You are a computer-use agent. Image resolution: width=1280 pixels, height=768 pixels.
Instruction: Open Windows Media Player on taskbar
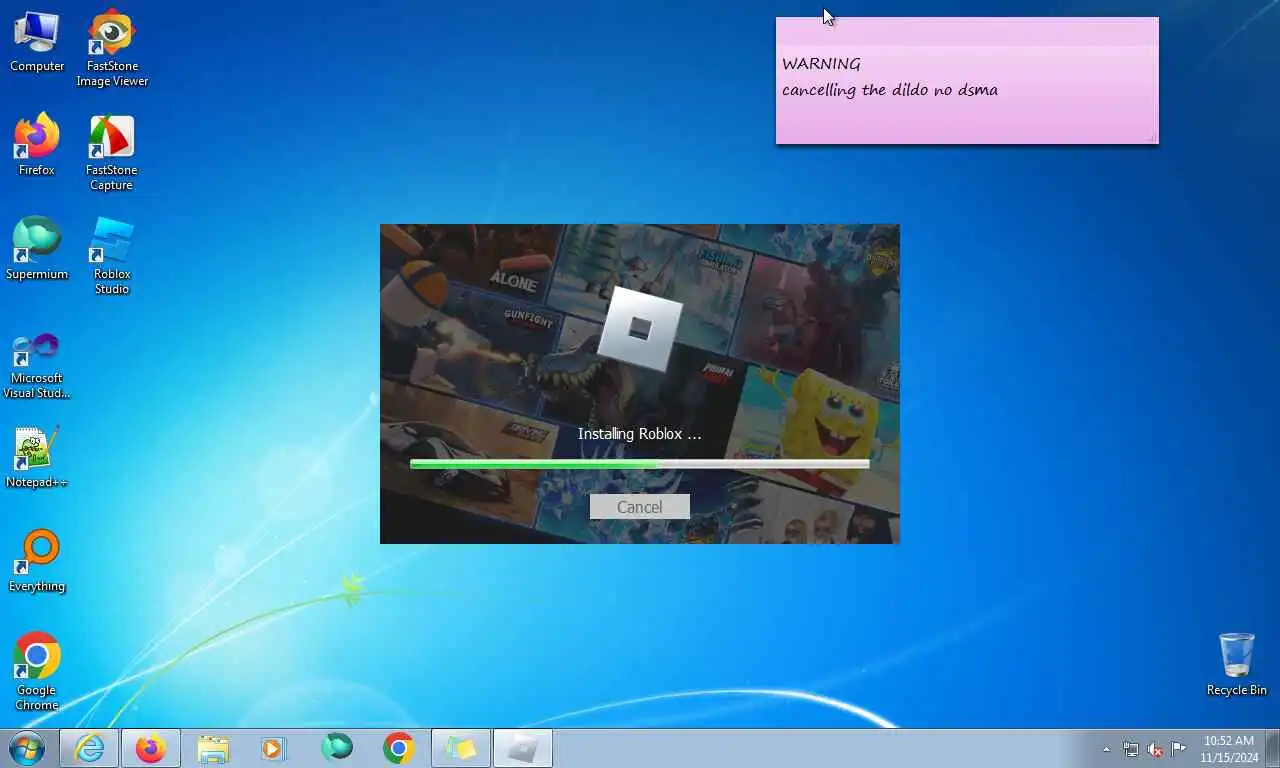coord(274,748)
